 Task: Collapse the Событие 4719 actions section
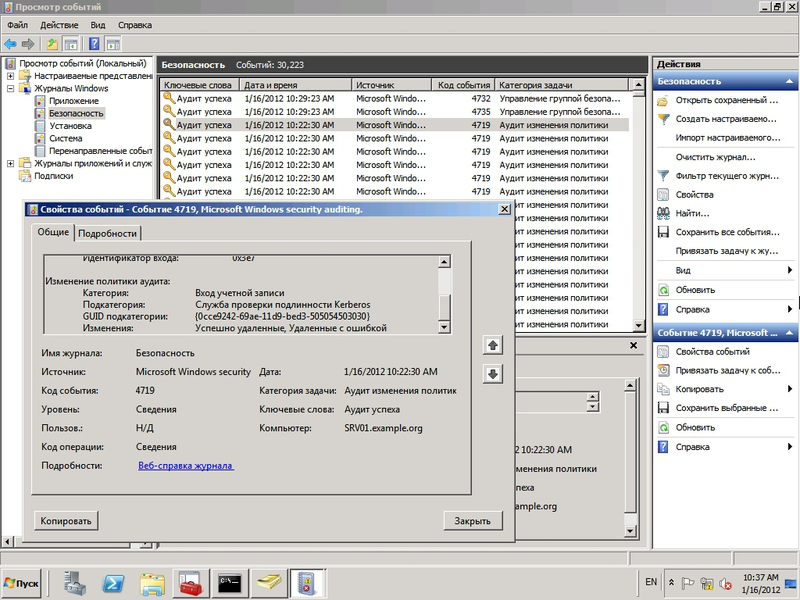[x=789, y=333]
